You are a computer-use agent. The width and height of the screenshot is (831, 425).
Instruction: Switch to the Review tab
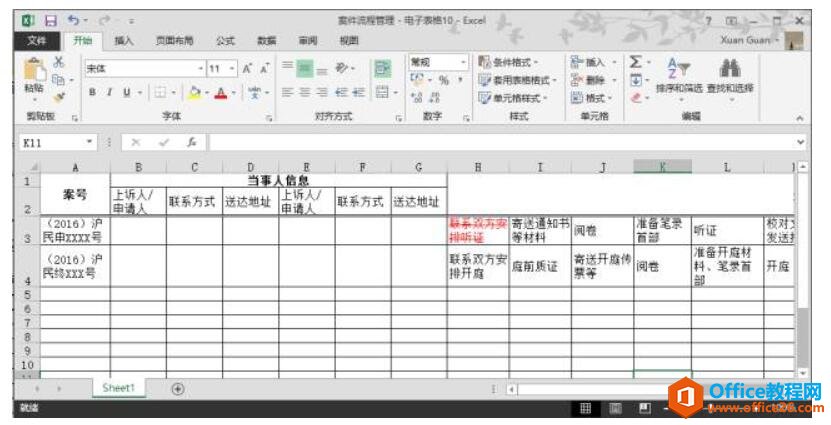pyautogui.click(x=307, y=41)
